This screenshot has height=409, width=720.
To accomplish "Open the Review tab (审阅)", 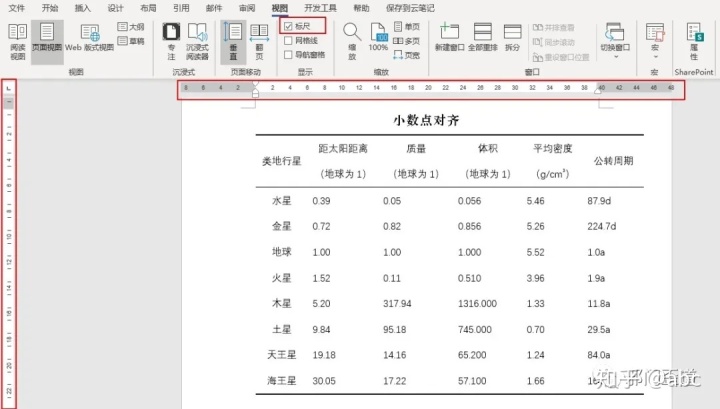I will (247, 8).
